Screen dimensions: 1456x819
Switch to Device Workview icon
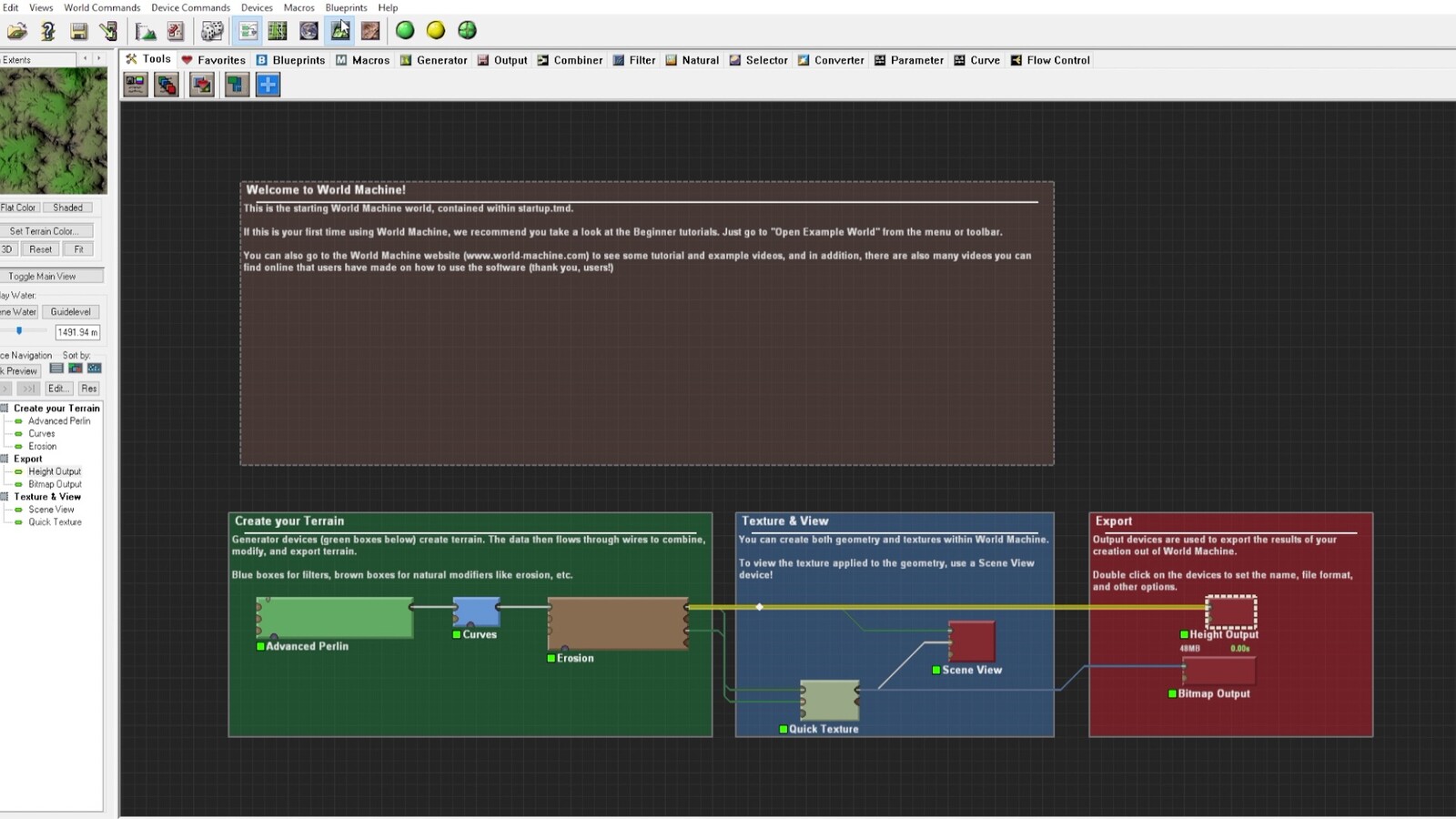pos(248,31)
